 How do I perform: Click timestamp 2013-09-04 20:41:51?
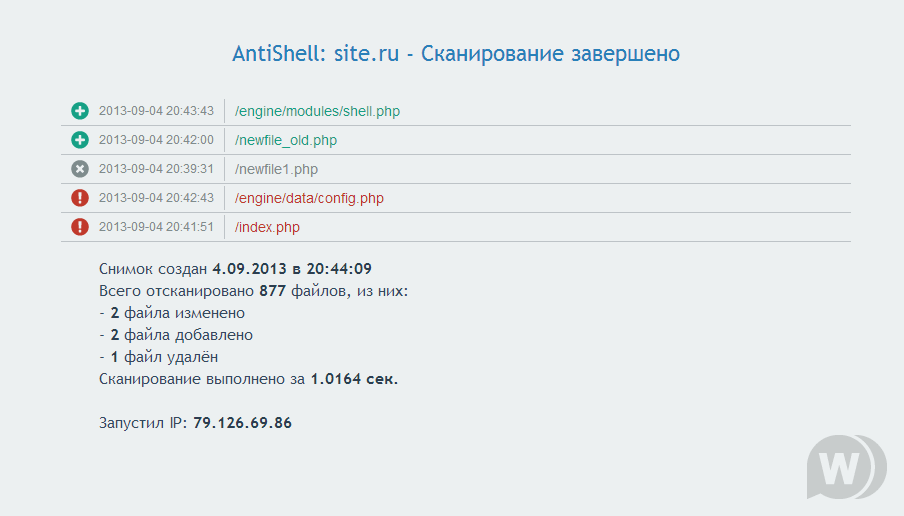156,227
